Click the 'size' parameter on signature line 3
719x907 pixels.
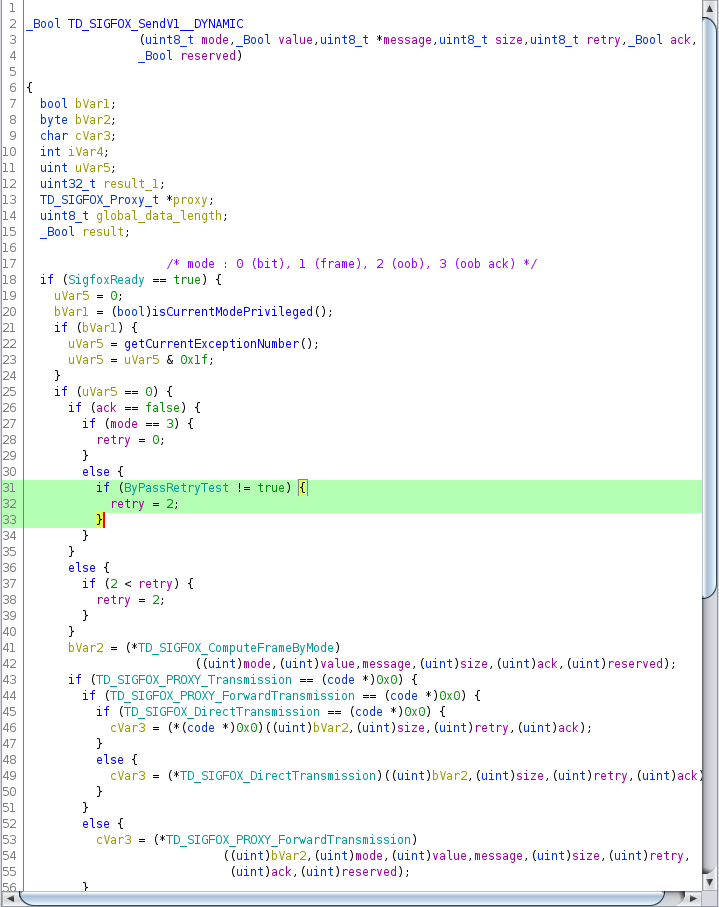(x=508, y=40)
